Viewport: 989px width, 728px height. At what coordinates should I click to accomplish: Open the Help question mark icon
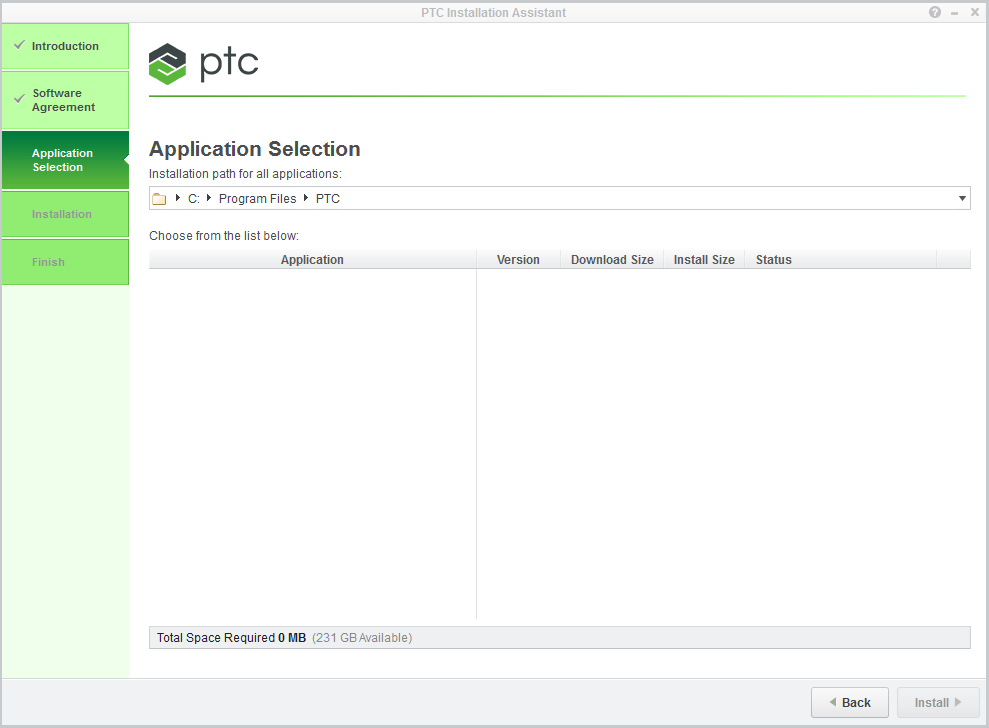934,12
